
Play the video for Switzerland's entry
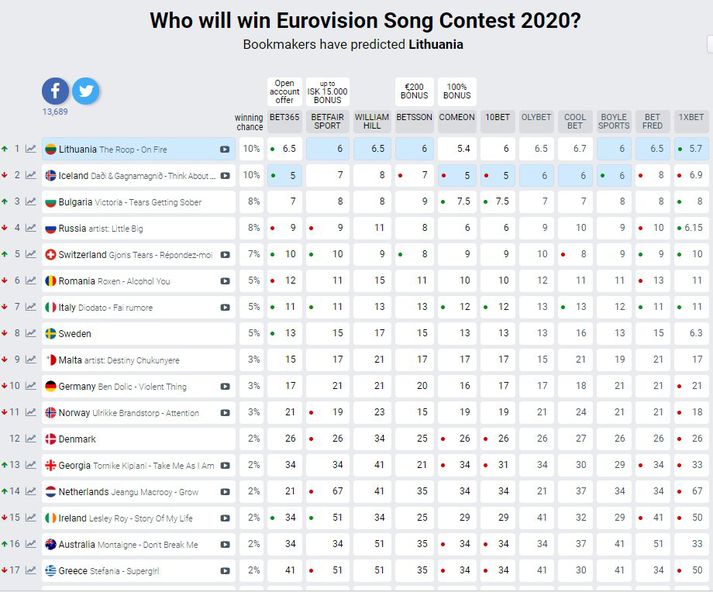tap(225, 255)
